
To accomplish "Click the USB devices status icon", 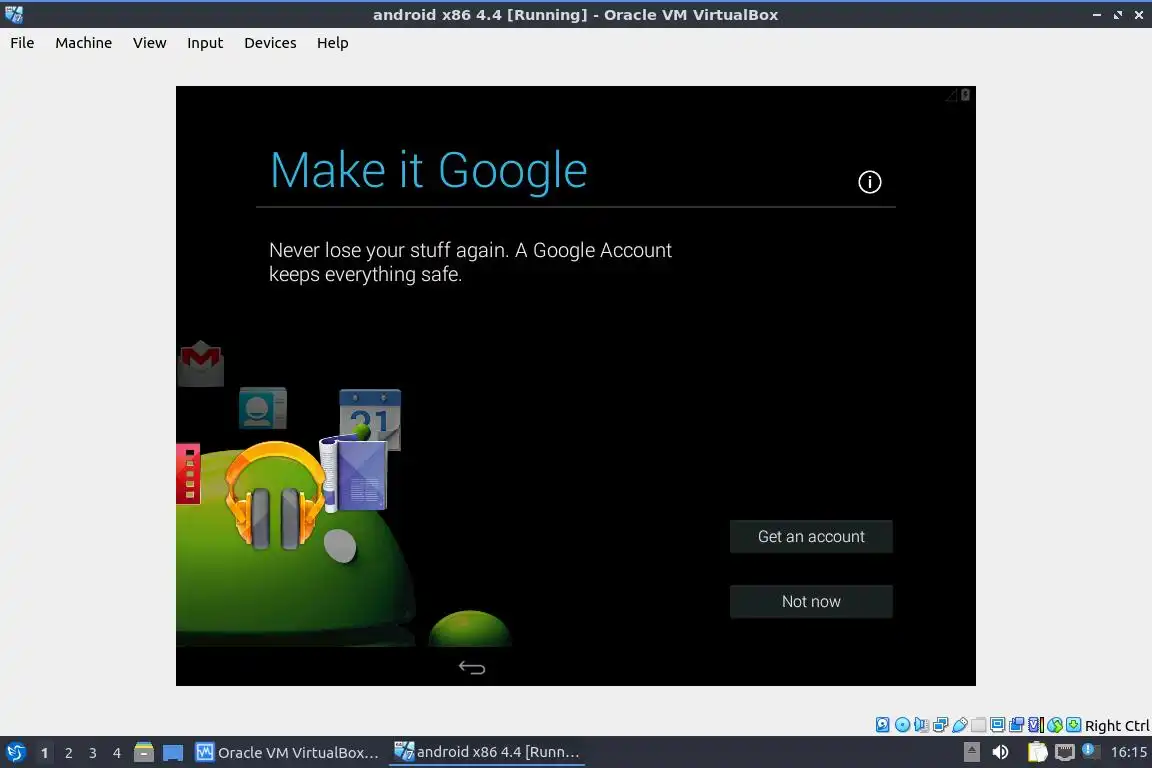I will [x=960, y=725].
